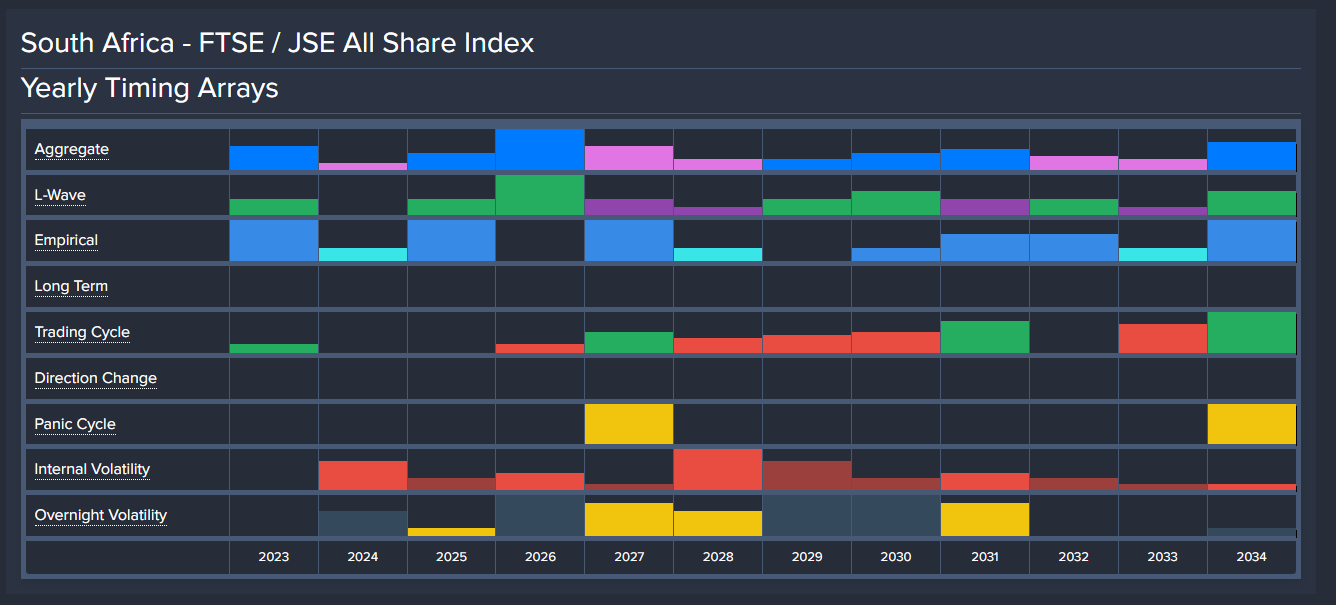Open the Aggregate row label

click(72, 150)
